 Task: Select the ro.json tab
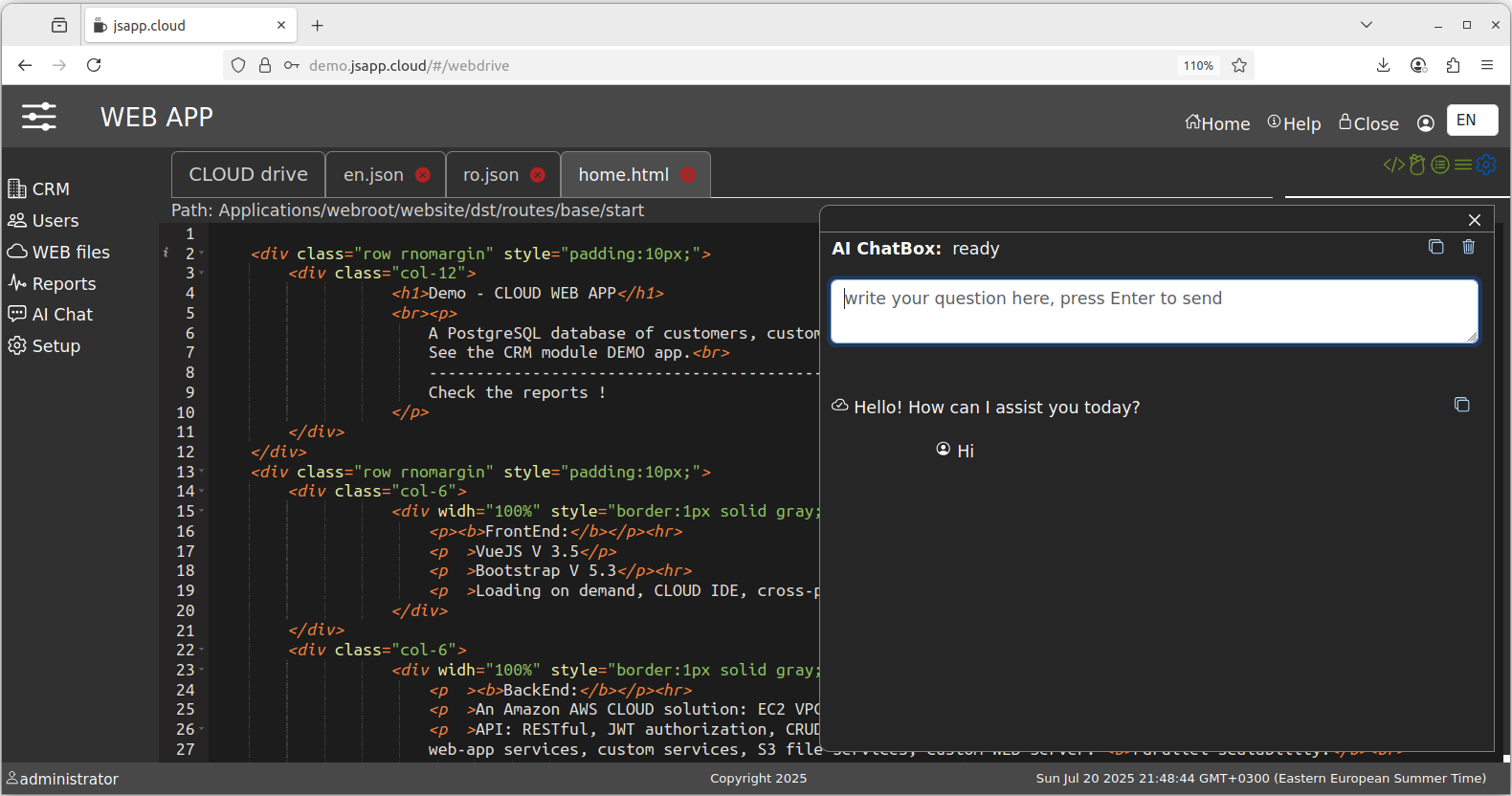(491, 175)
